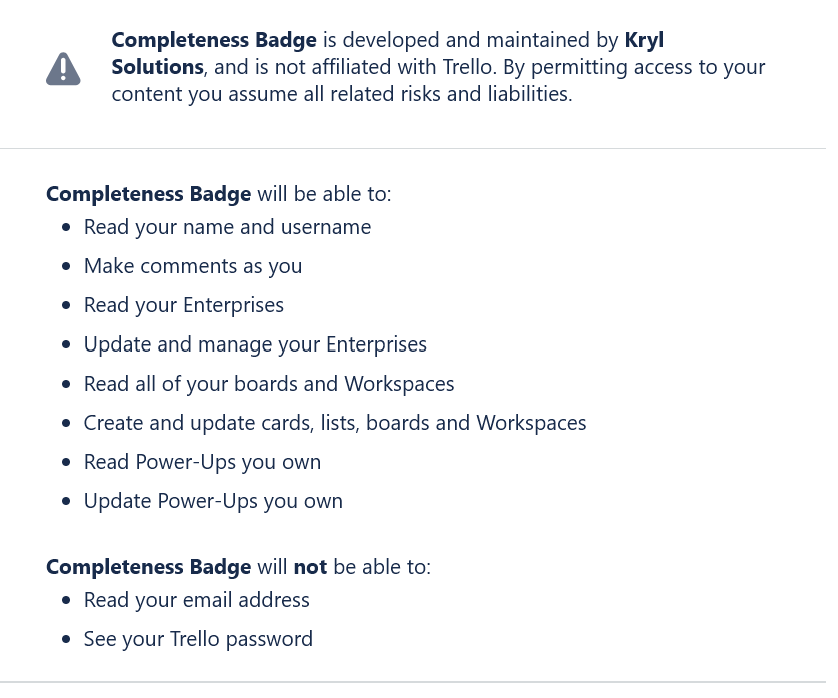Click the bold word 'not'
This screenshot has width=838, height=698.
pos(310,567)
